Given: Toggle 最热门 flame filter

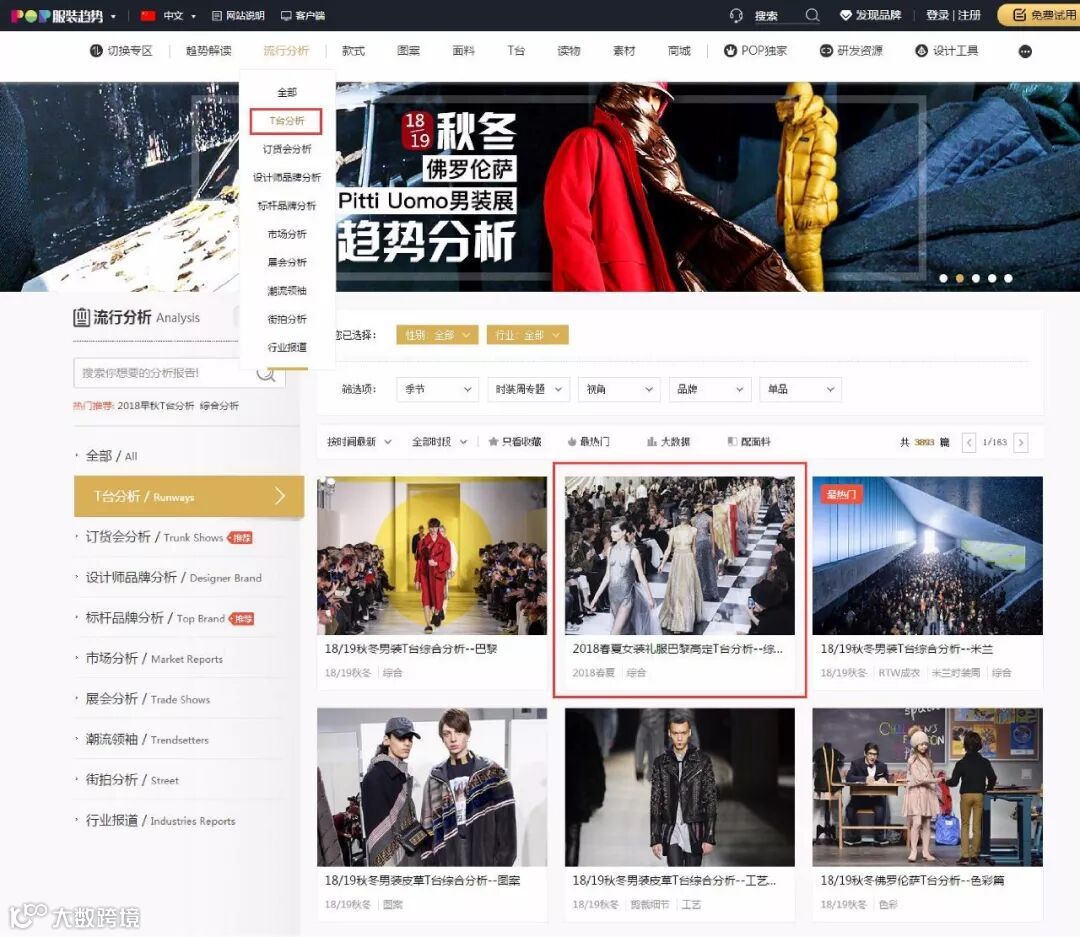Looking at the screenshot, I should point(589,442).
